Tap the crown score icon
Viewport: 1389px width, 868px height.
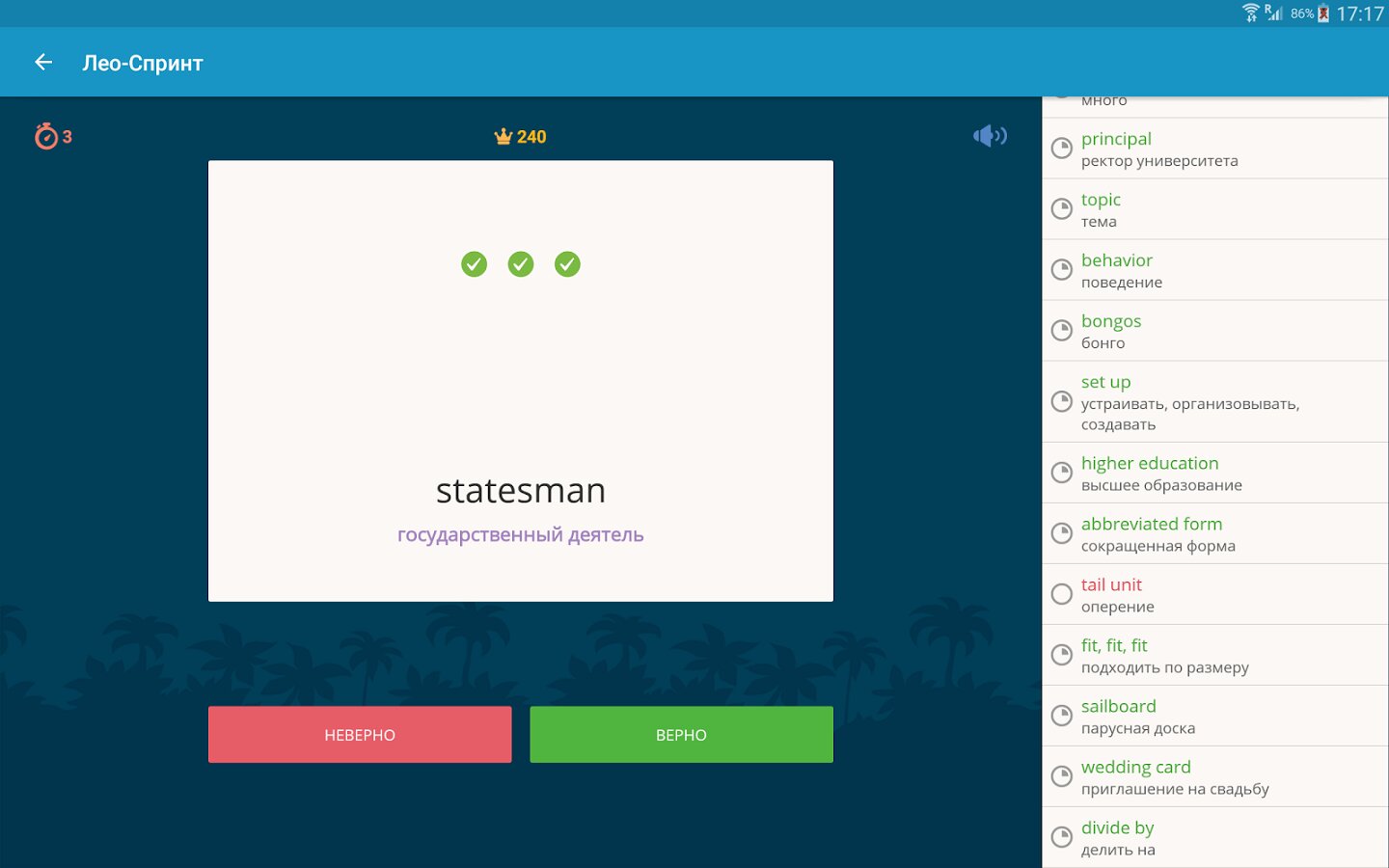[x=503, y=137]
